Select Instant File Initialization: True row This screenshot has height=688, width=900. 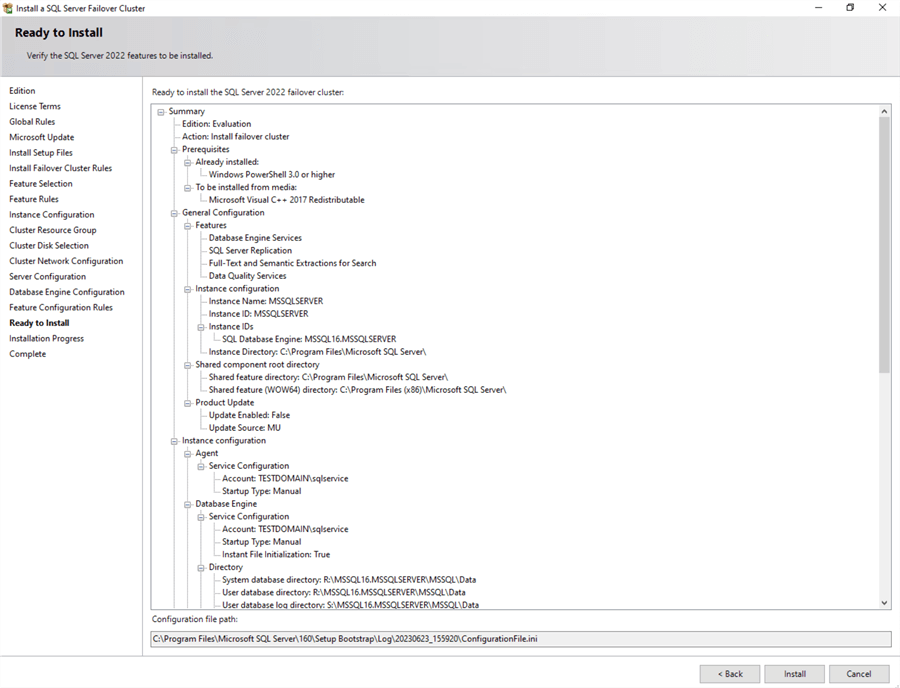click(x=276, y=555)
